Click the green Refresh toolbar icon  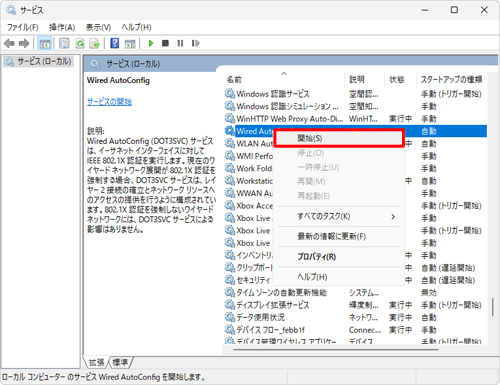pyautogui.click(x=80, y=43)
